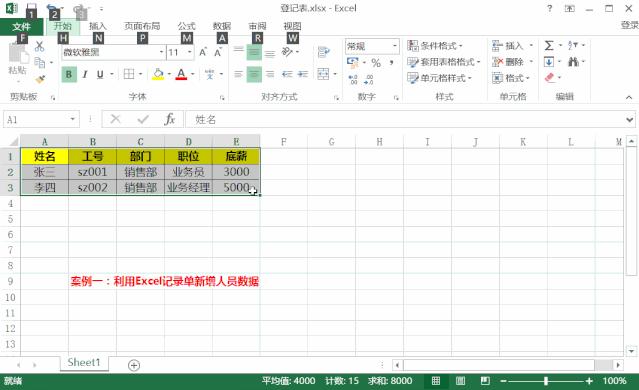Viewport: 639px width, 390px height.
Task: Decrease indent icon in alignment group
Action: [x=287, y=74]
